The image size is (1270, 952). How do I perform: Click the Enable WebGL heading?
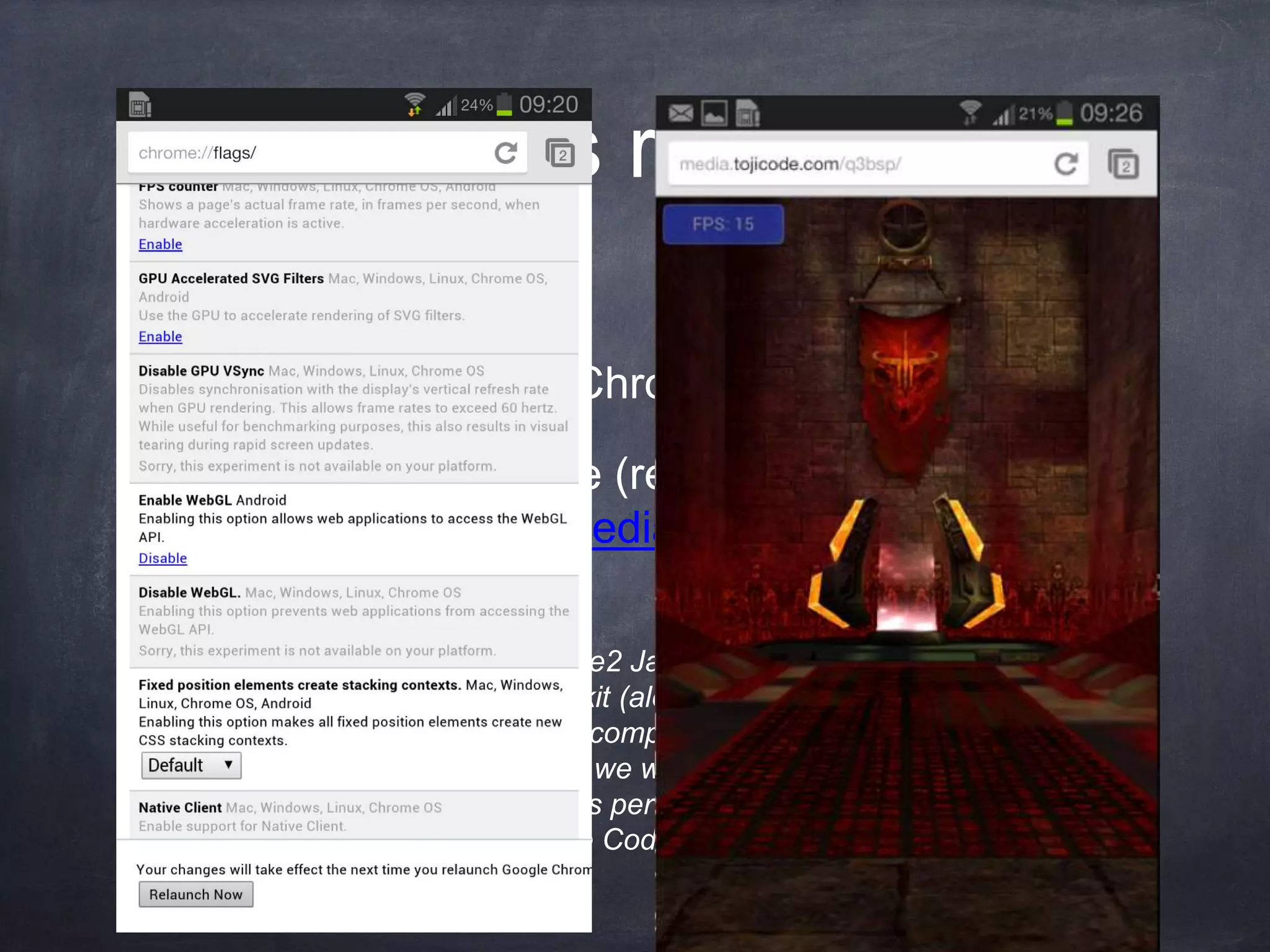(185, 500)
